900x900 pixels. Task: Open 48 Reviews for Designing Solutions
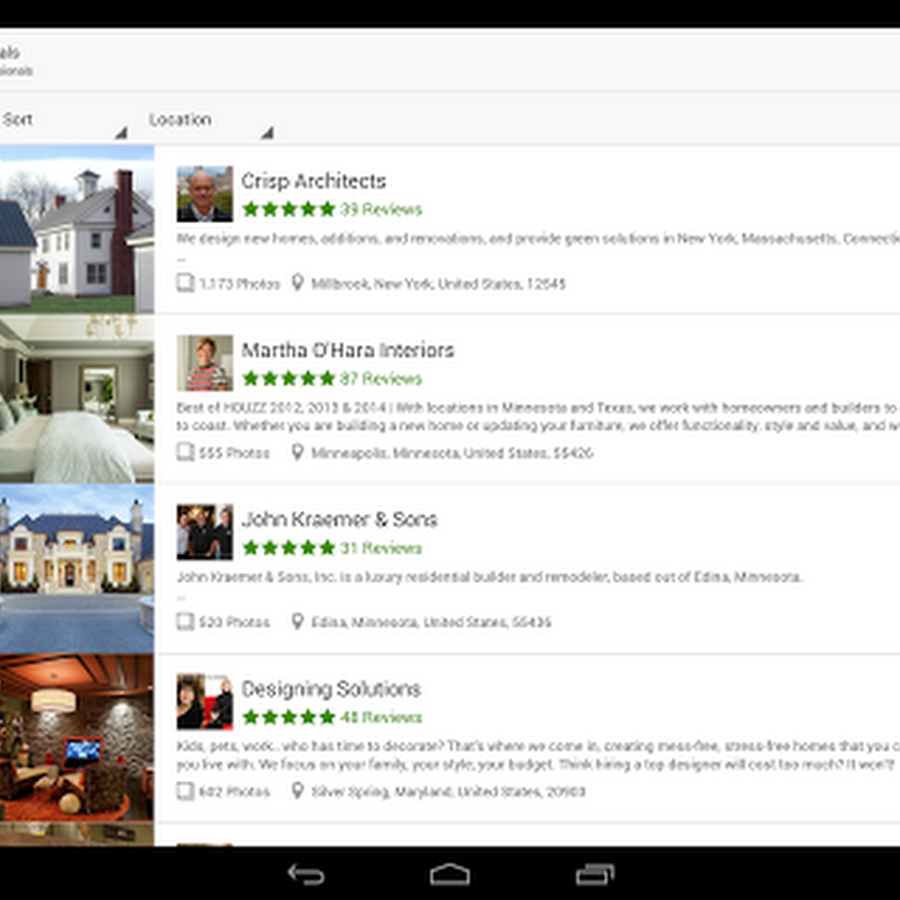pos(381,717)
